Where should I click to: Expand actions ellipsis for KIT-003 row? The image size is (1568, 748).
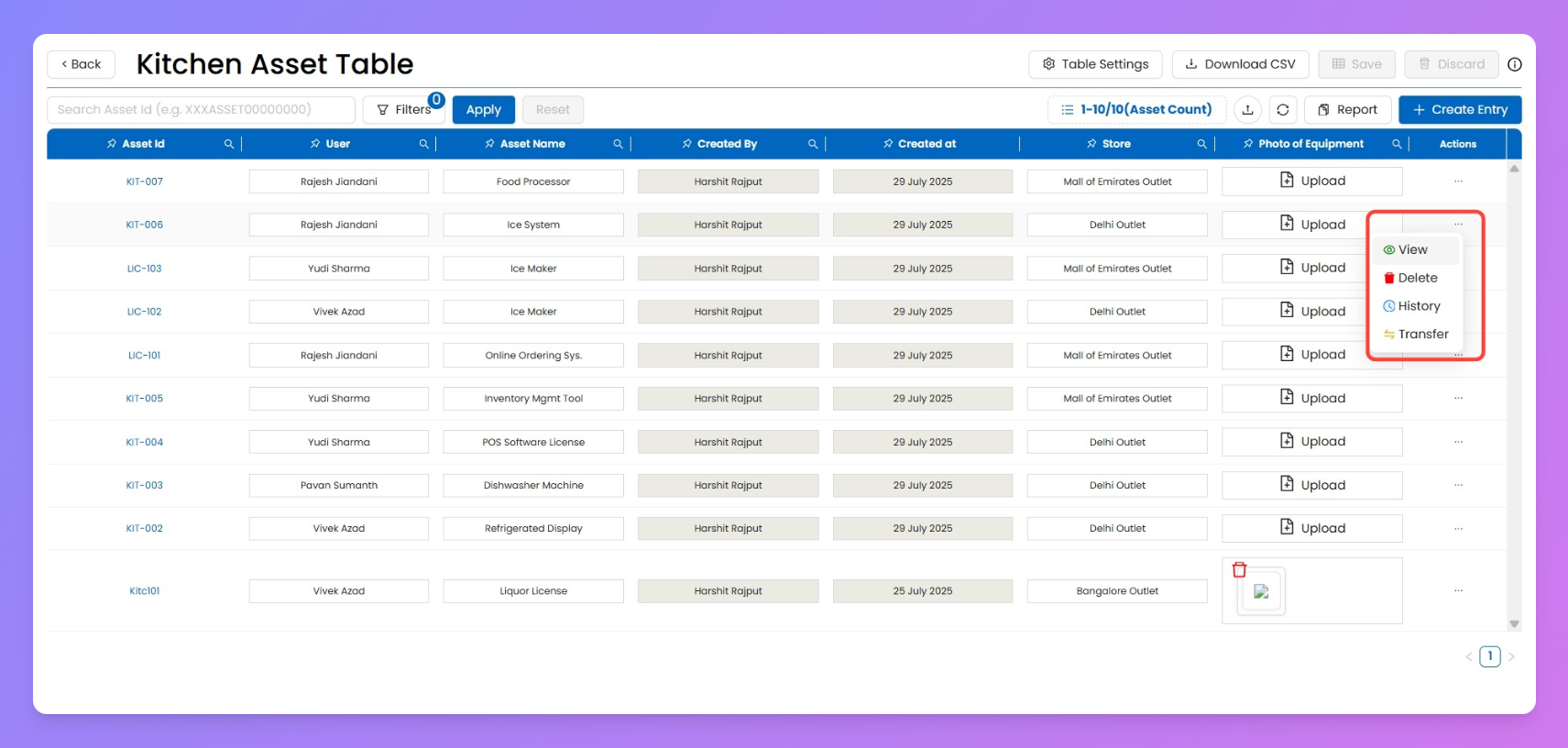click(x=1457, y=485)
